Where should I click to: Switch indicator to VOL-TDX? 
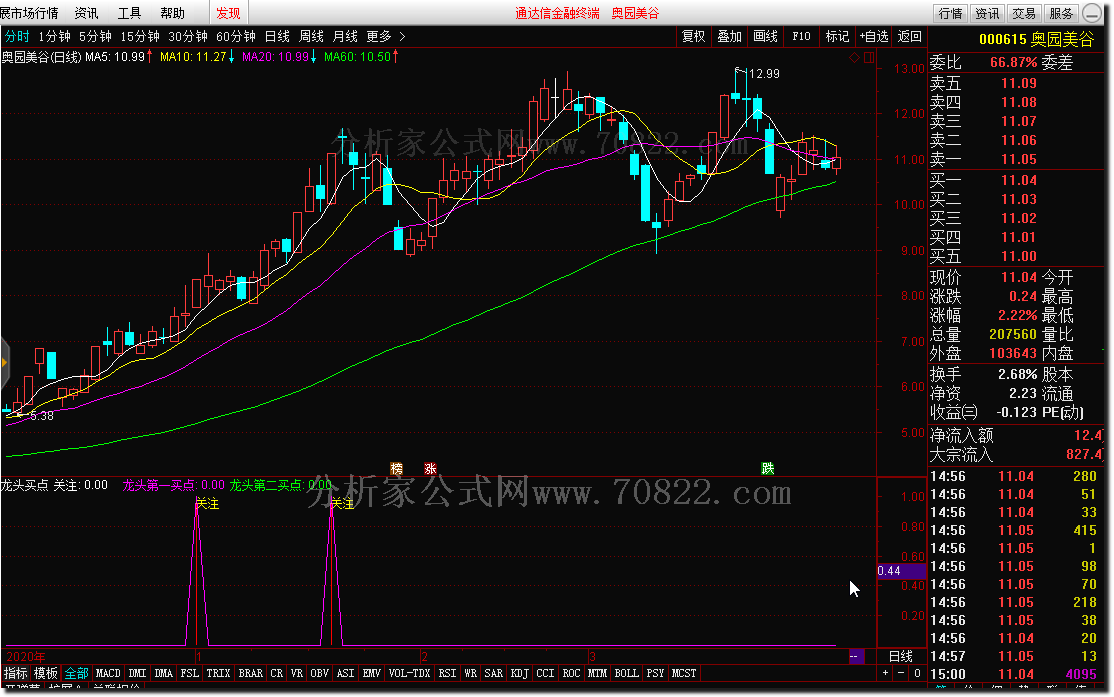point(409,673)
